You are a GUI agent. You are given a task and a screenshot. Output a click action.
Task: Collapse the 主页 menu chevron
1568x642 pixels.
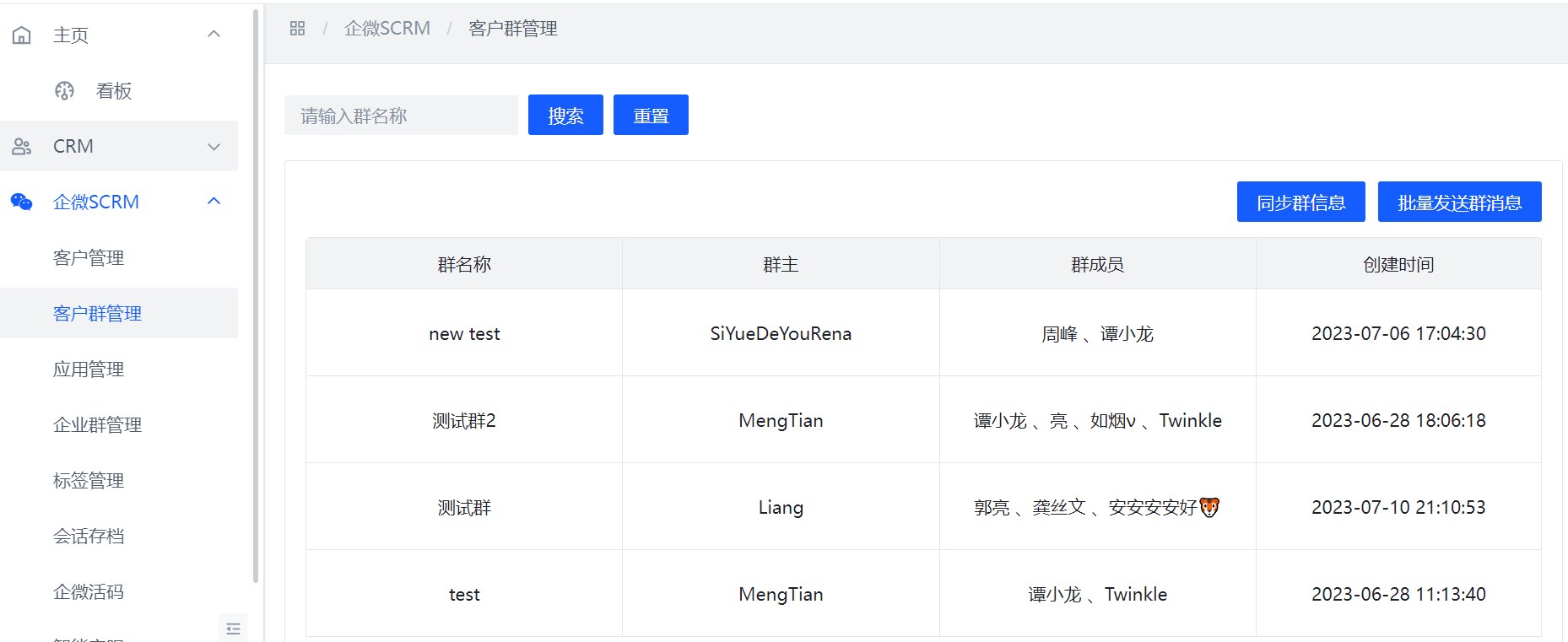coord(214,34)
